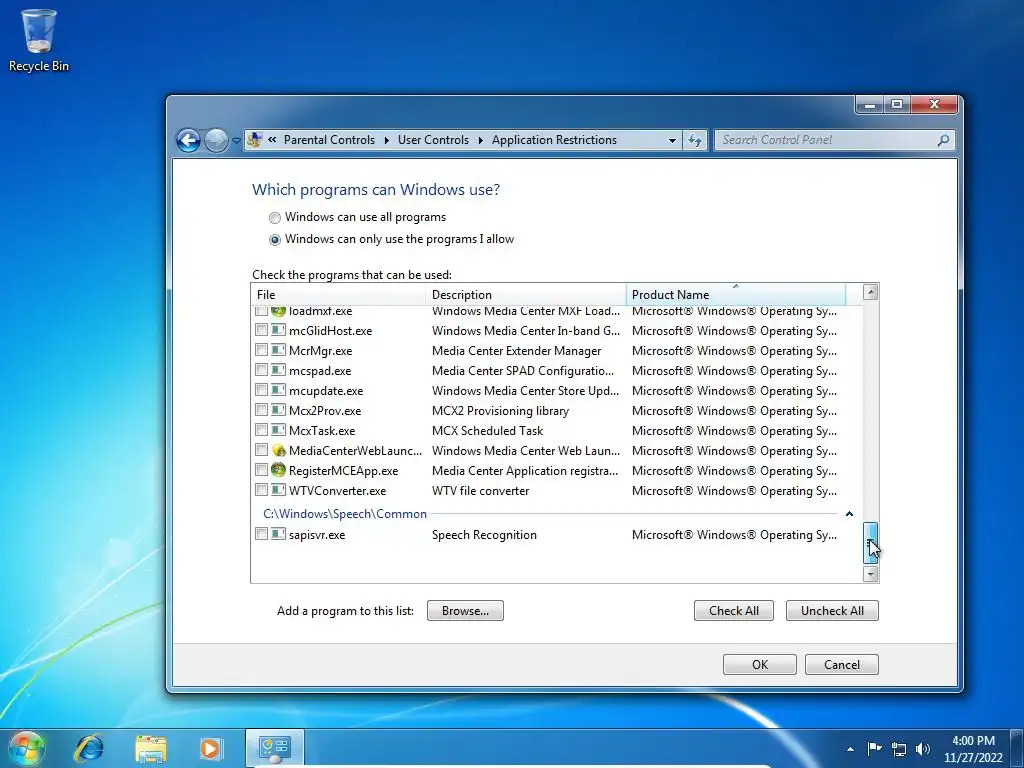Check the RegisterMCEApp.exe checkbox

(x=261, y=470)
